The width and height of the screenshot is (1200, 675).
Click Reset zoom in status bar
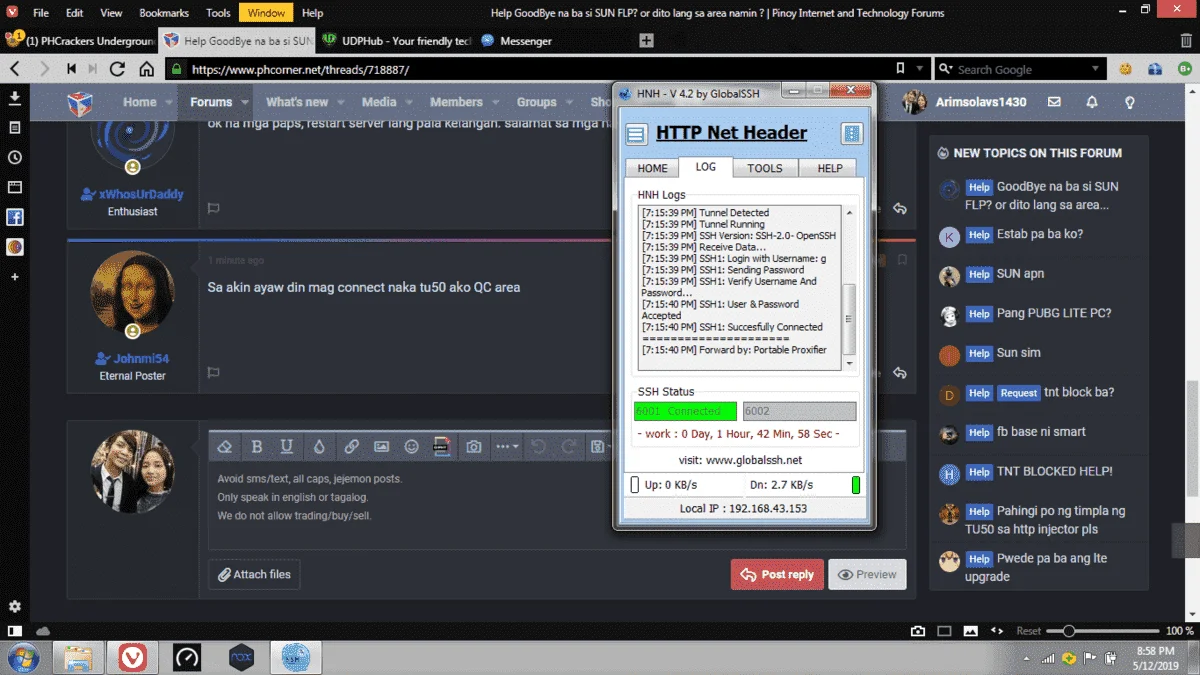(1029, 631)
